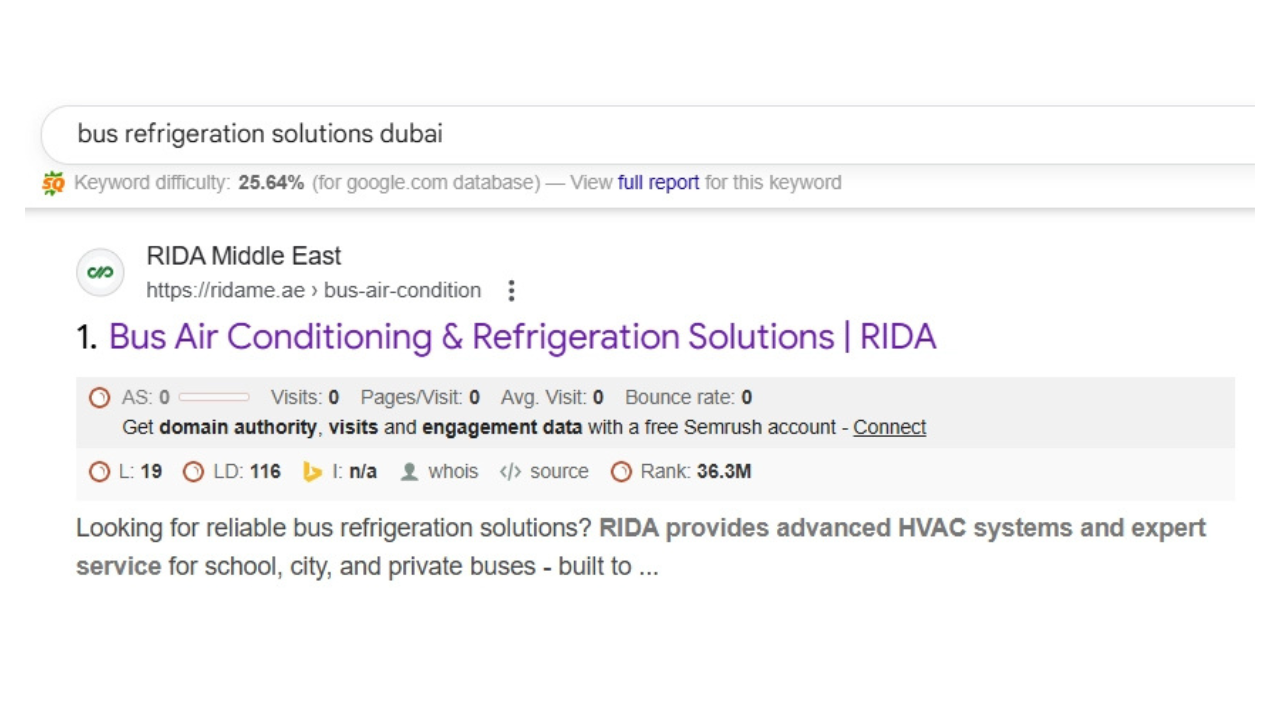The image size is (1280, 720).
Task: Click the source code brackets icon
Action: tap(510, 472)
